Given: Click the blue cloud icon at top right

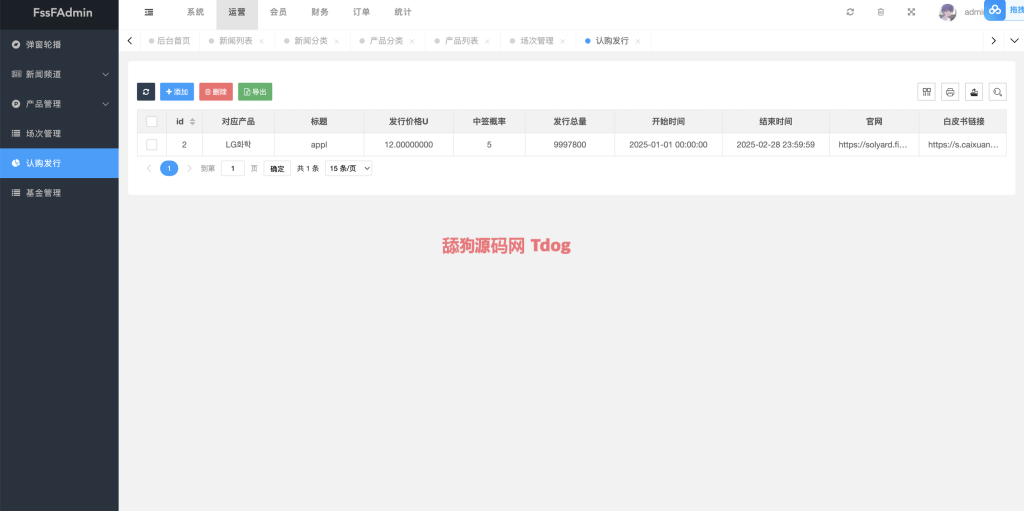Looking at the screenshot, I should (x=995, y=9).
